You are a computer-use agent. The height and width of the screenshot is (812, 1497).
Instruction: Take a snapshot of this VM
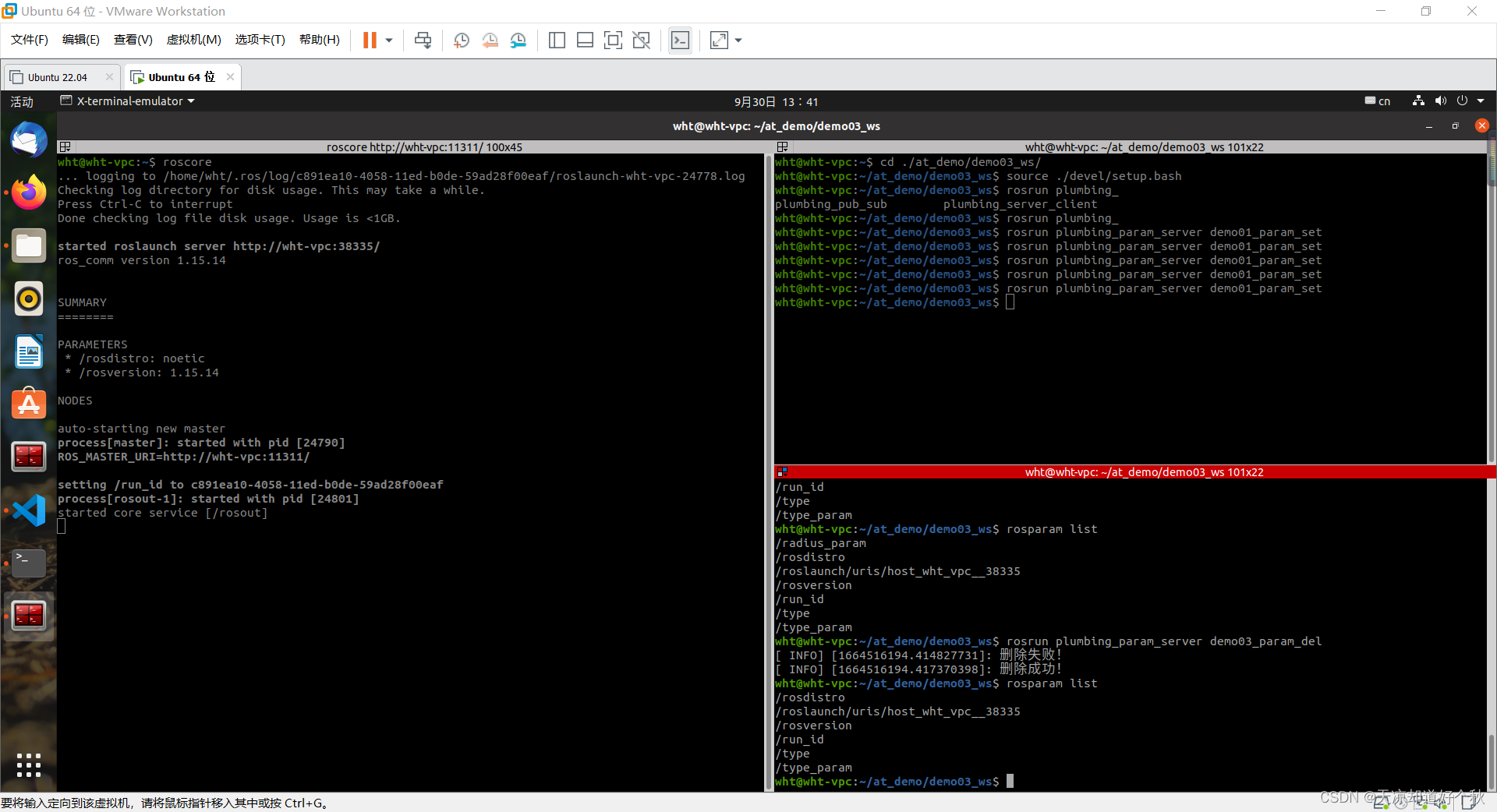pyautogui.click(x=462, y=40)
